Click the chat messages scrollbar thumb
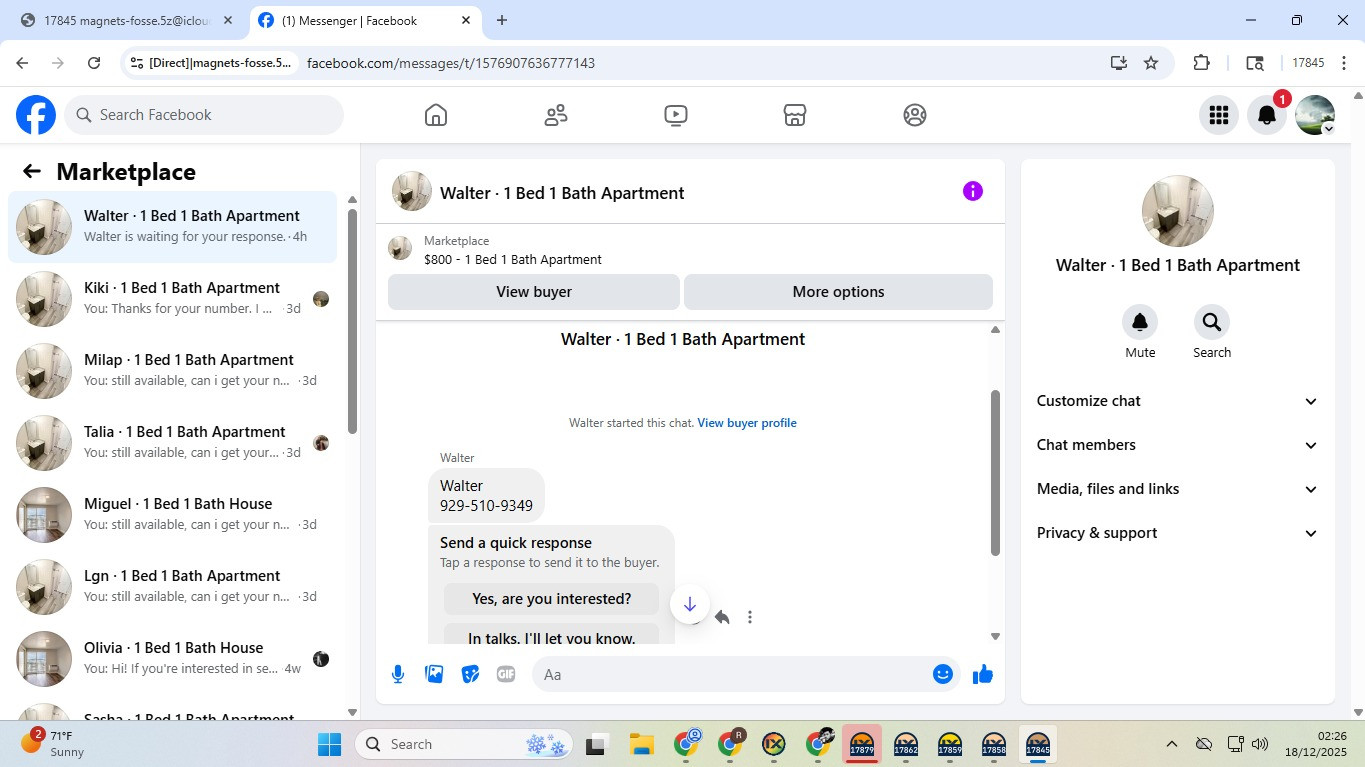Viewport: 1365px width, 767px height. click(x=995, y=472)
